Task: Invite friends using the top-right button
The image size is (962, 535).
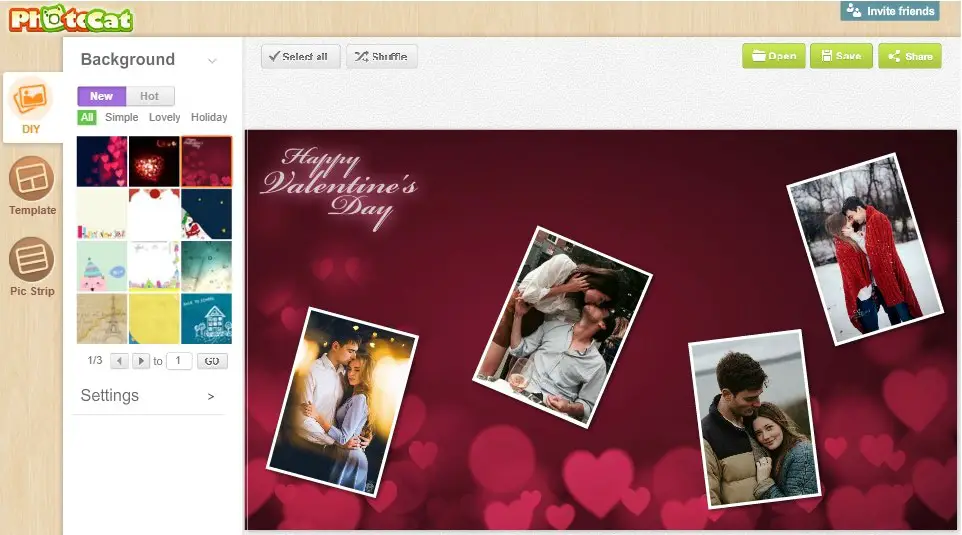Action: coord(890,11)
